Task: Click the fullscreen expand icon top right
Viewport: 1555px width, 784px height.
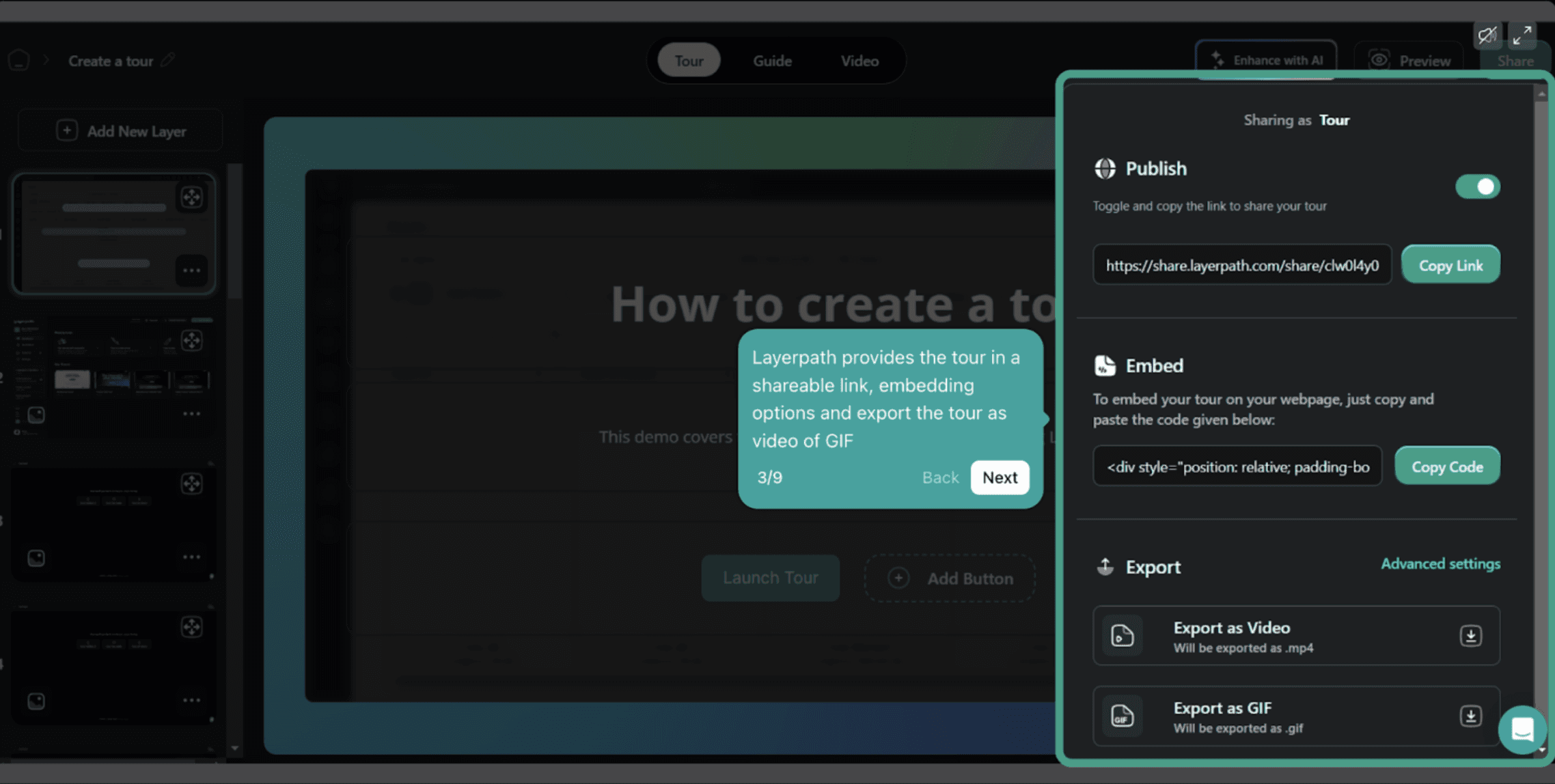Action: 1522,35
